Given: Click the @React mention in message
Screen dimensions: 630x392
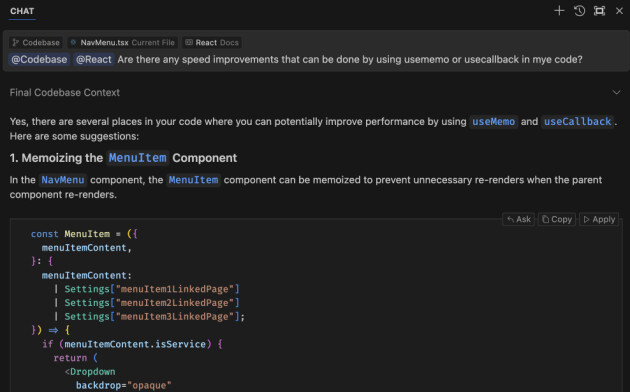Looking at the screenshot, I should click(x=94, y=59).
